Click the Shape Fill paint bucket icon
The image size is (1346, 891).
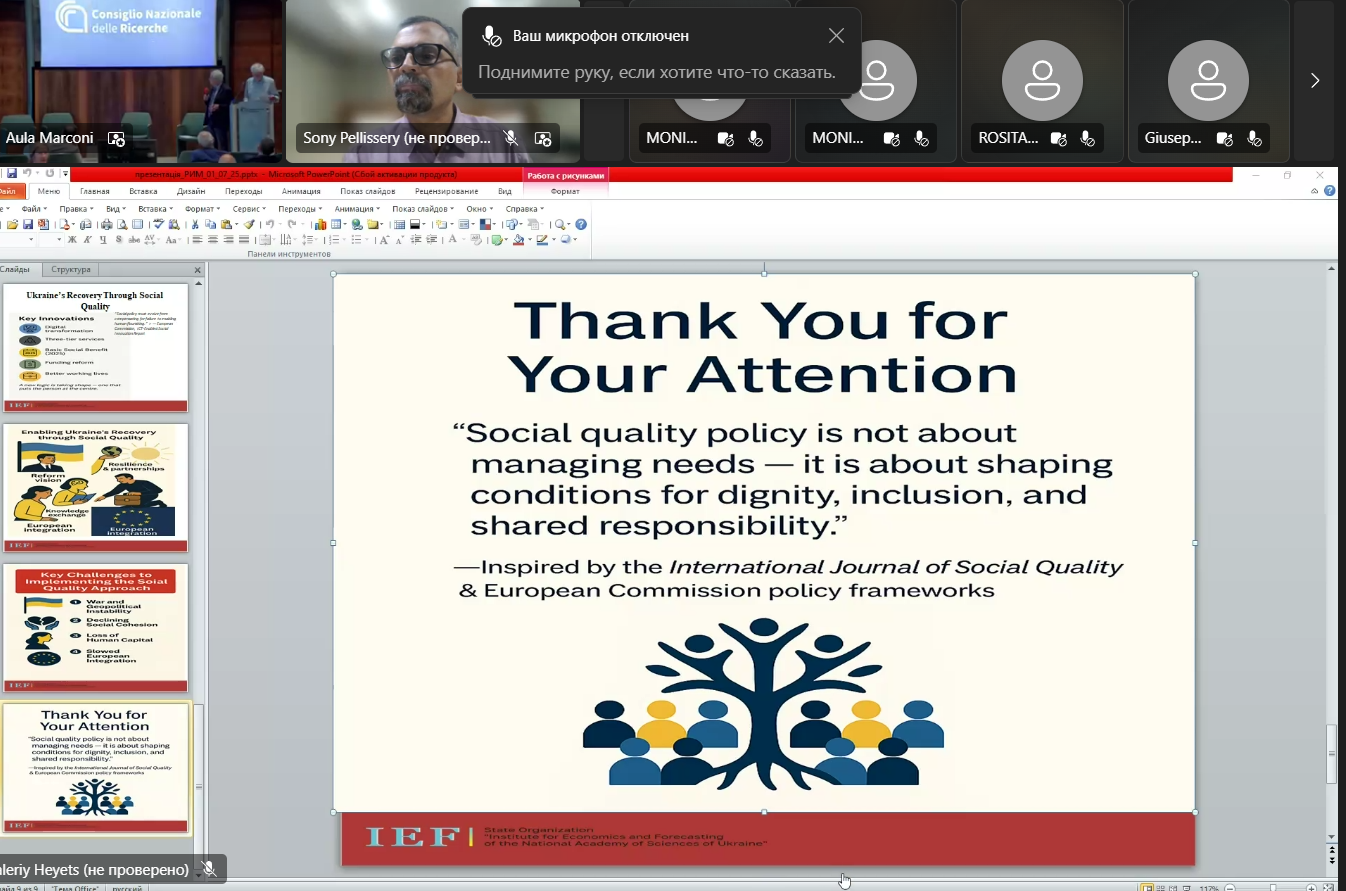(x=518, y=240)
